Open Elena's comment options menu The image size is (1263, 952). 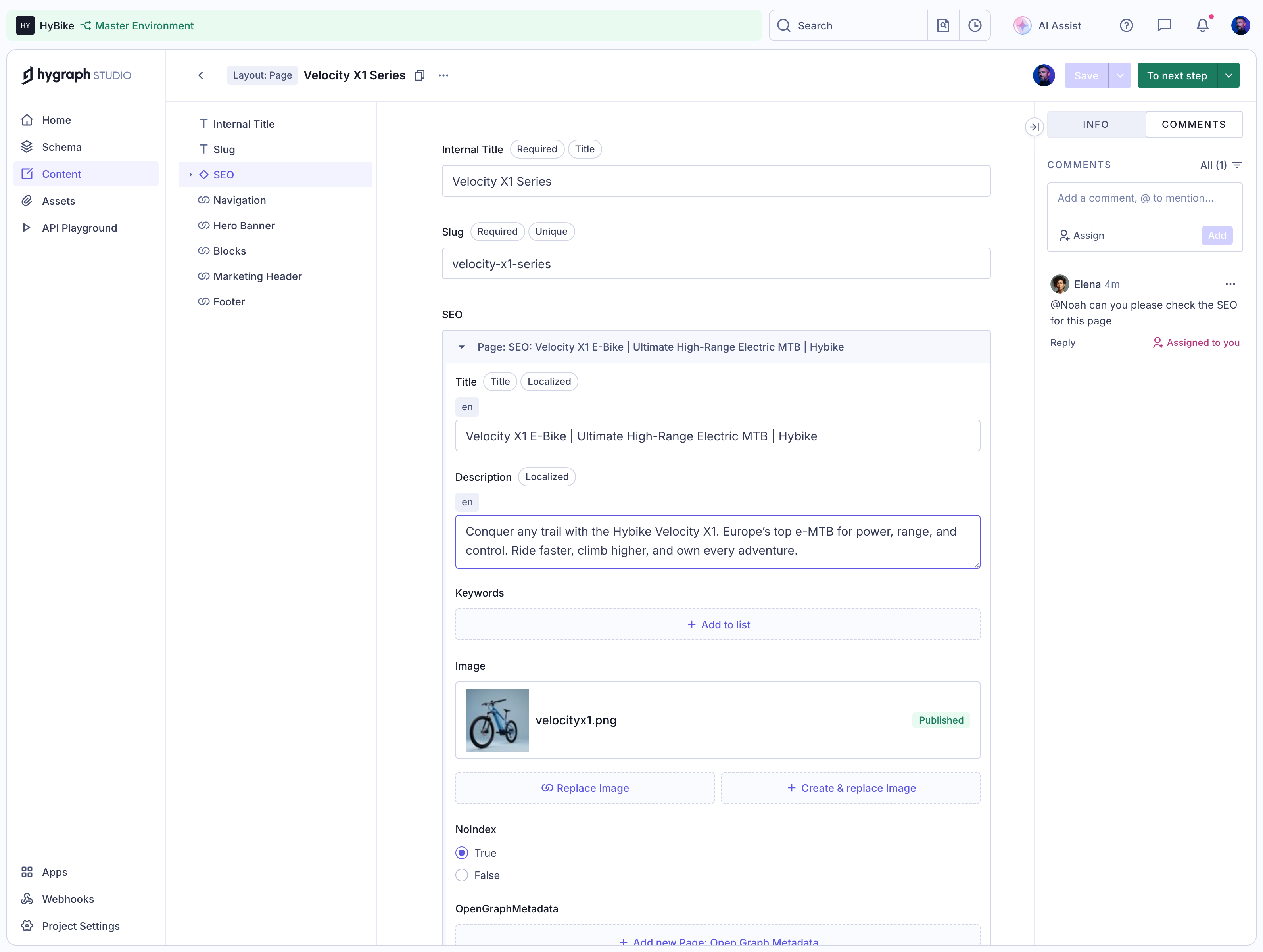[x=1230, y=284]
